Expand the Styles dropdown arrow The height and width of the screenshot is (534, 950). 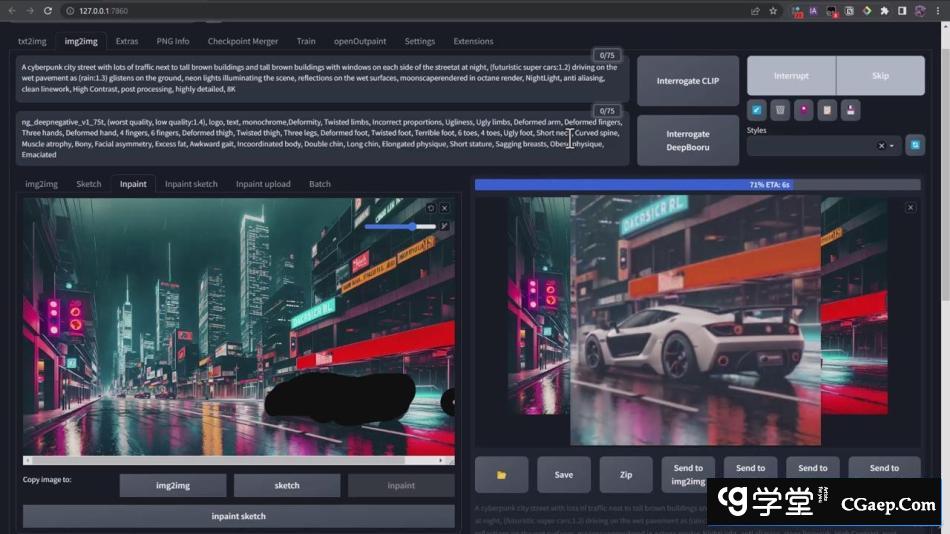tap(892, 146)
